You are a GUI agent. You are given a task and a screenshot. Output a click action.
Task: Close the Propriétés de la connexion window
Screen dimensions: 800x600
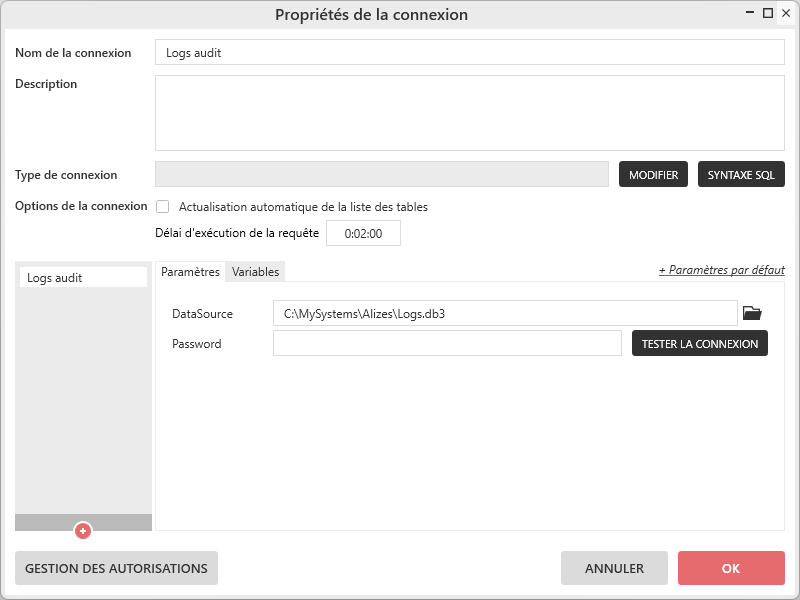[785, 13]
